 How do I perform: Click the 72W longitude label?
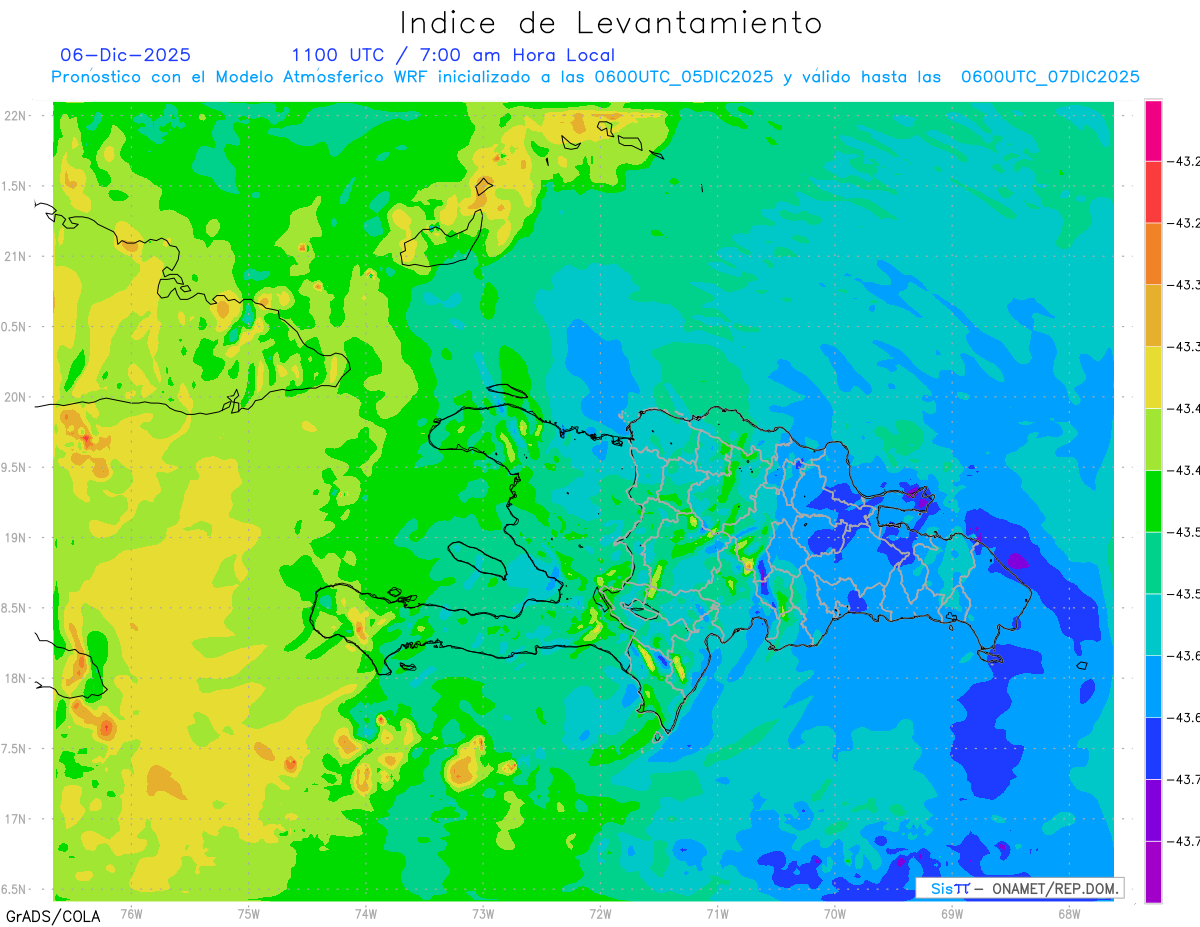(600, 912)
